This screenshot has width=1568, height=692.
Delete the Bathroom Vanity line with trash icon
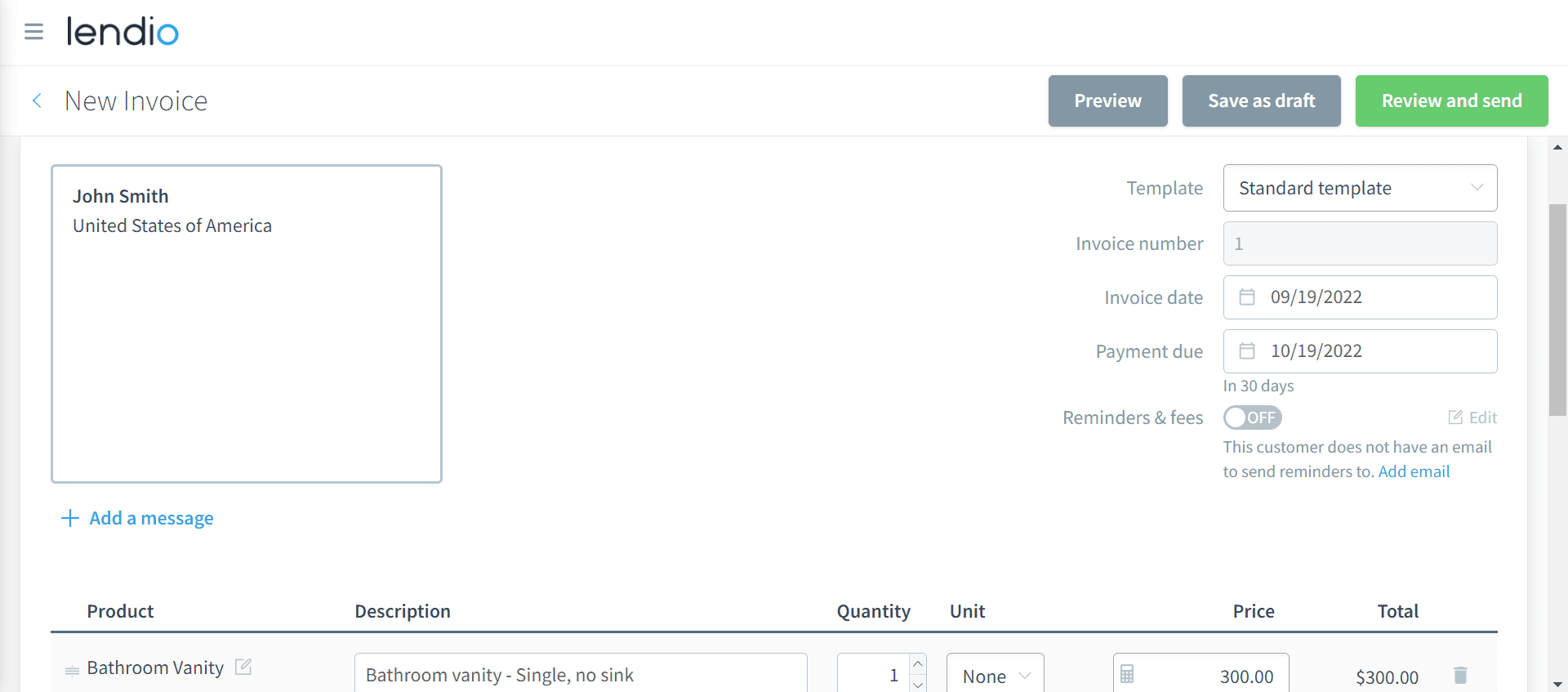coord(1460,675)
